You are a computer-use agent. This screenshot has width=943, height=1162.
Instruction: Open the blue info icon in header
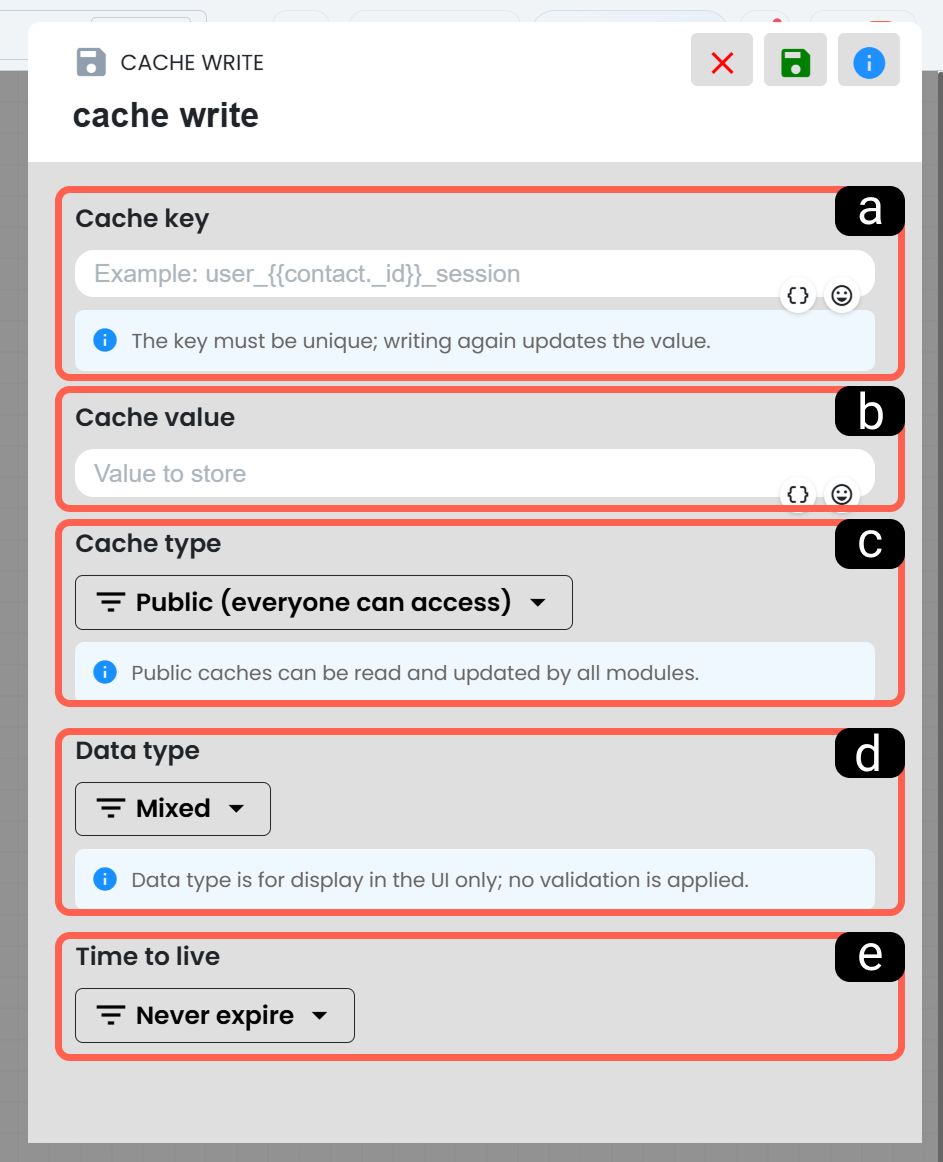coord(868,60)
